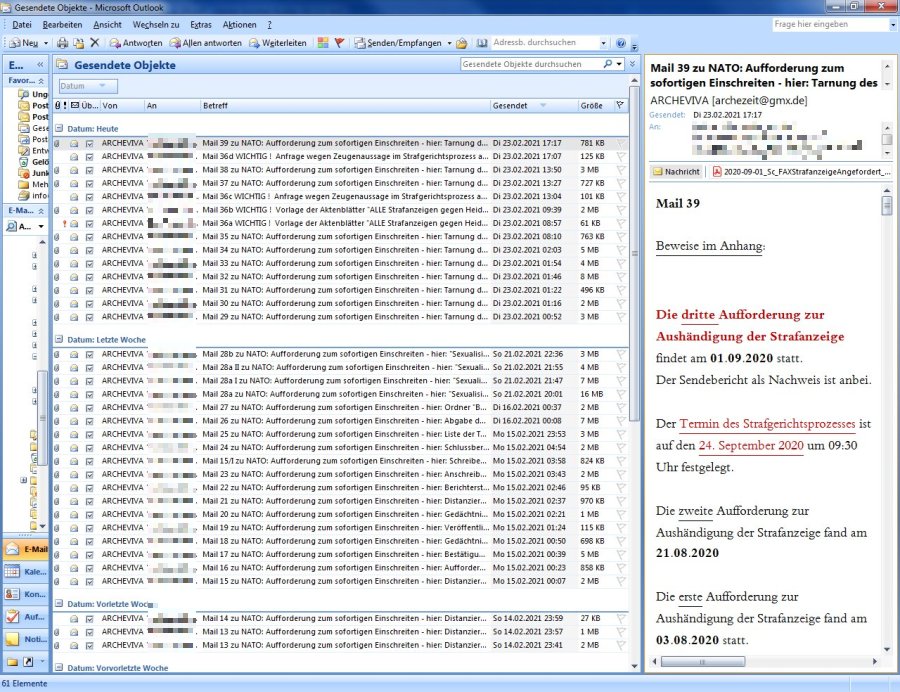Open the Ansicht menu

[107, 25]
